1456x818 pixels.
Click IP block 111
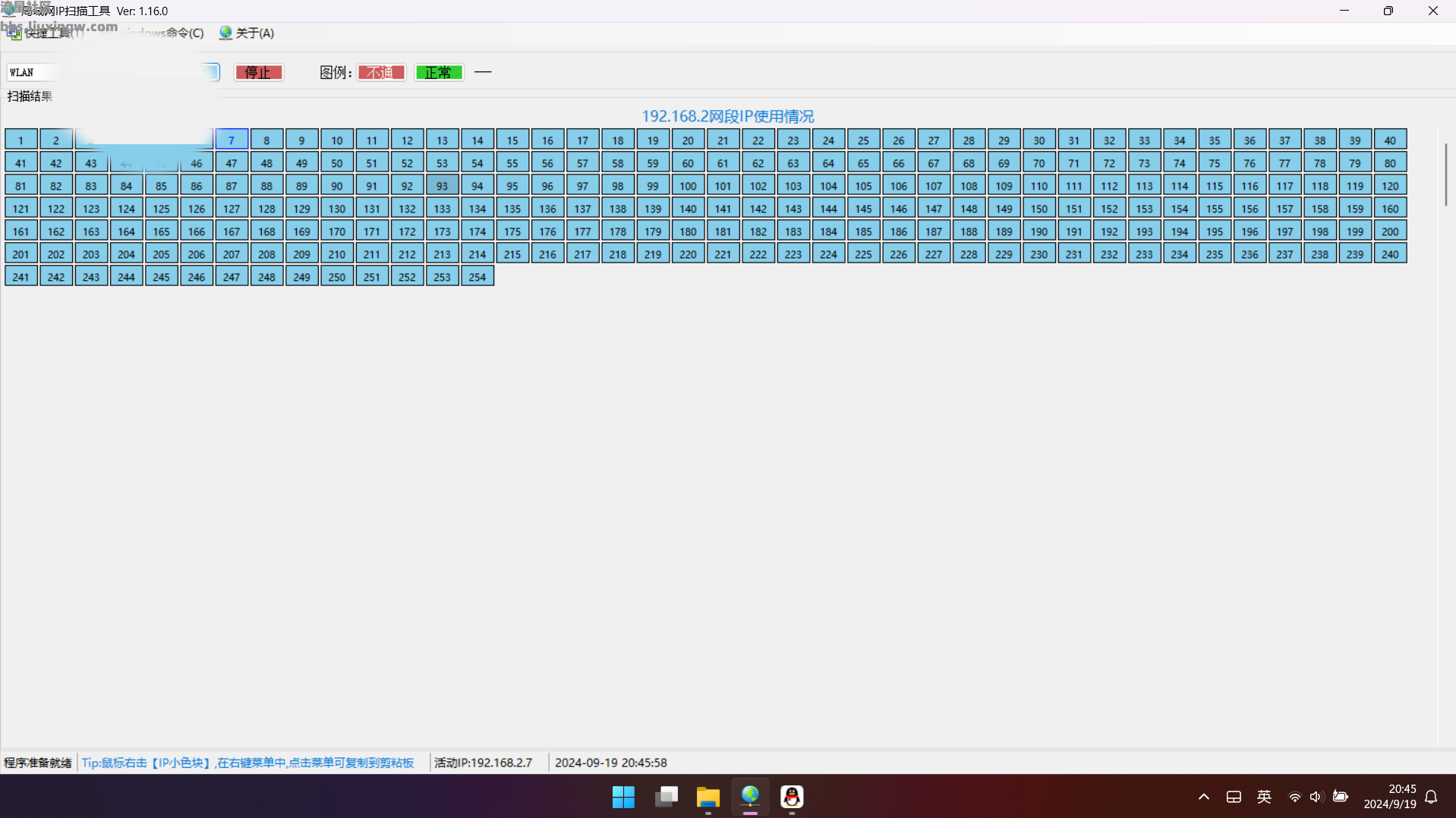click(x=1074, y=185)
